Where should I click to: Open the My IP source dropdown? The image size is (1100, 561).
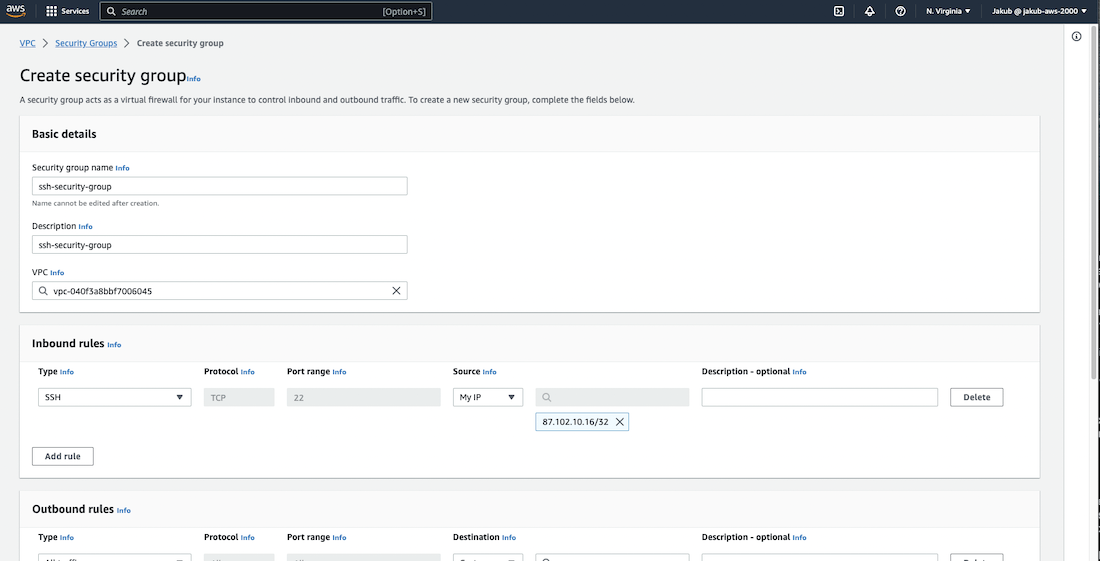click(487, 397)
